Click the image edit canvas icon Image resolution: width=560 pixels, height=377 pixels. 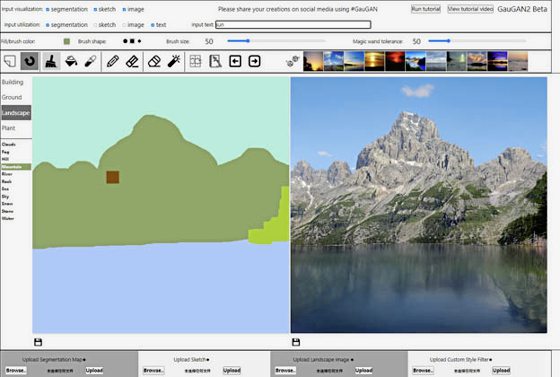point(215,61)
